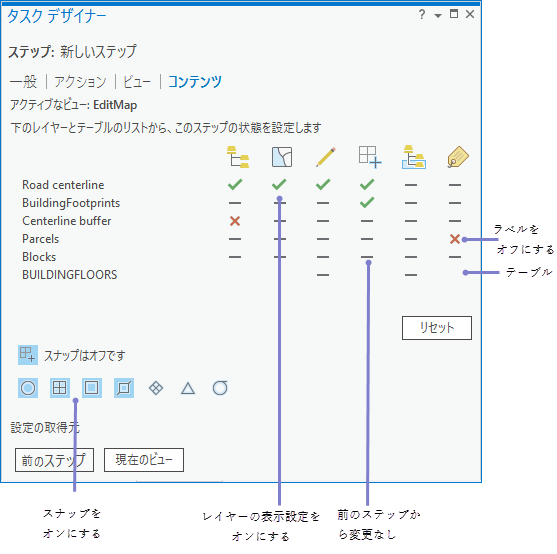Click the selectable layer column header icon

282,157
